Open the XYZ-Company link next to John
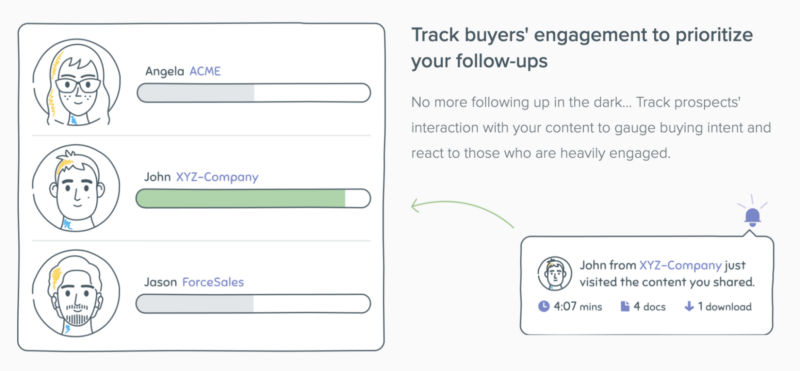The image size is (800, 371). (217, 177)
